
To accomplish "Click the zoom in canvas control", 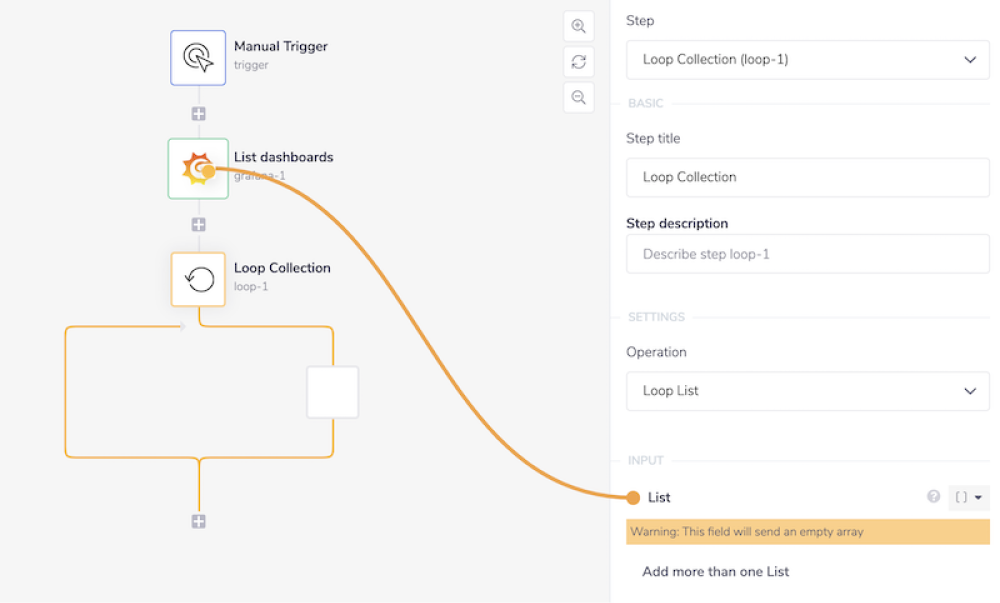I will point(578,26).
